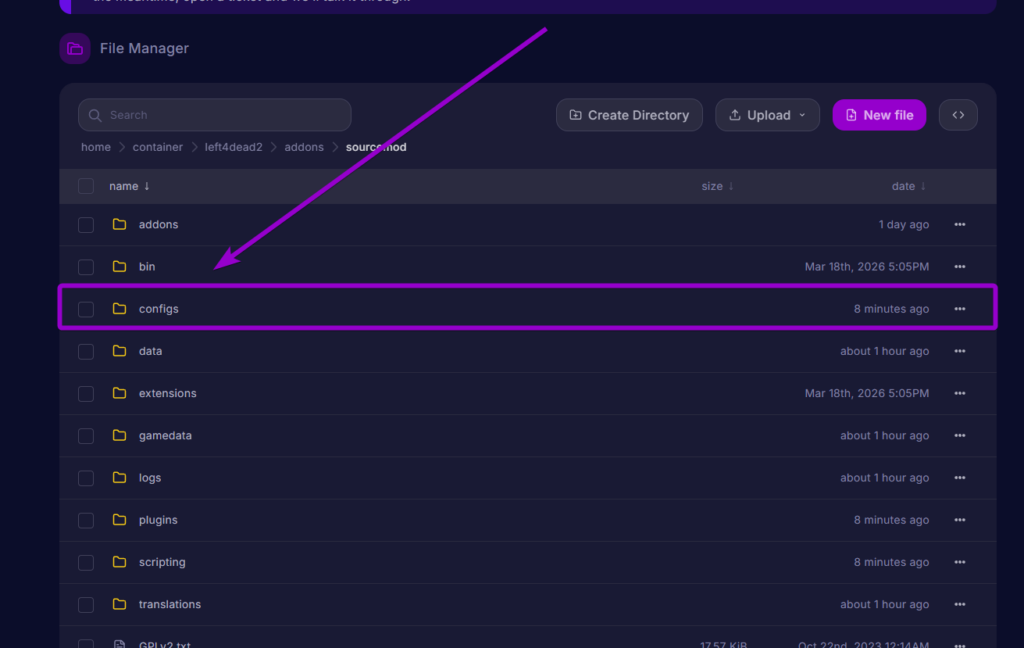The height and width of the screenshot is (648, 1024).
Task: Focus the file Search field
Action: [214, 115]
